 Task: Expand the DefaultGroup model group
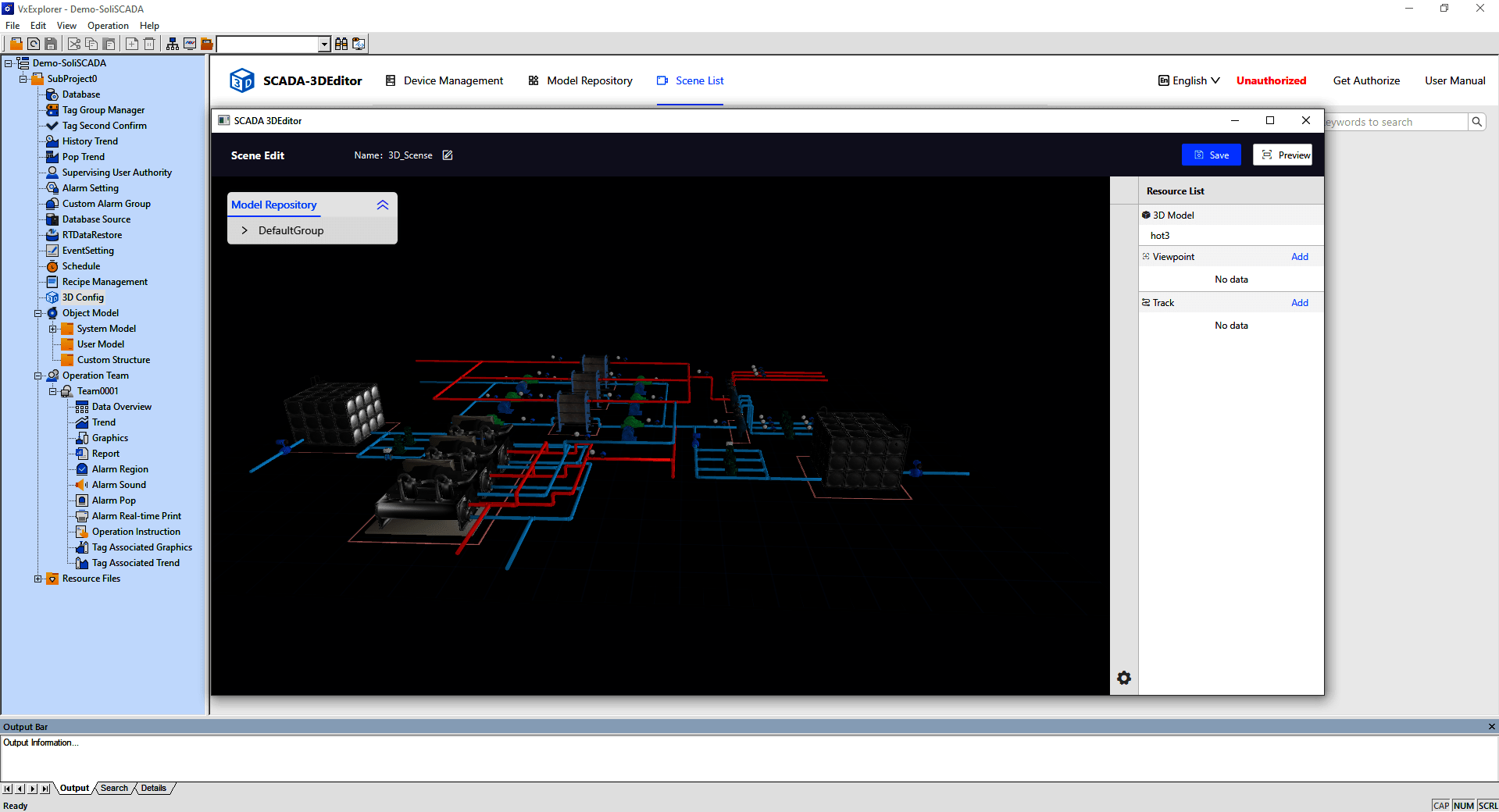click(244, 230)
